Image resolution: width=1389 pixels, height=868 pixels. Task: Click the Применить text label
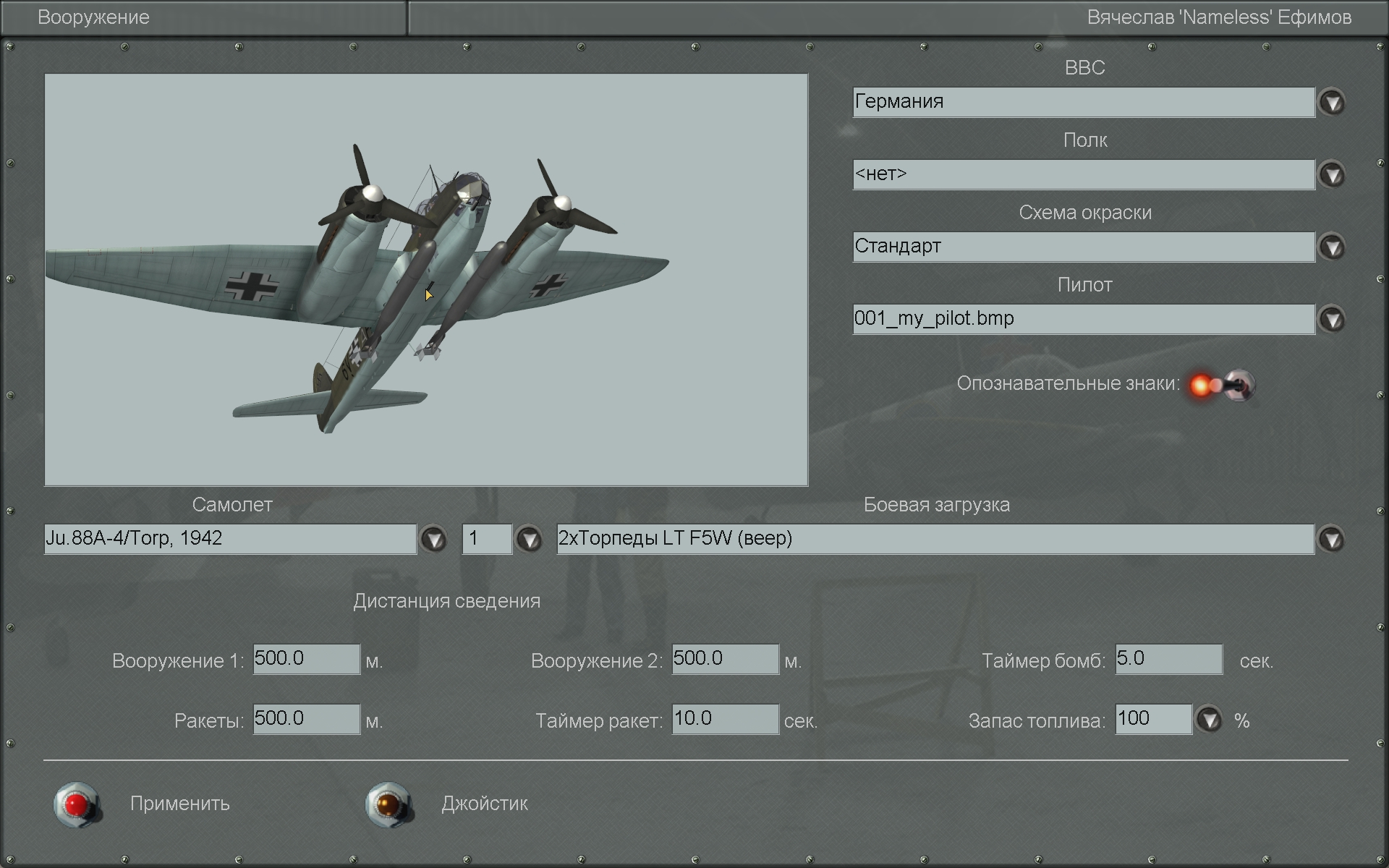pyautogui.click(x=180, y=804)
